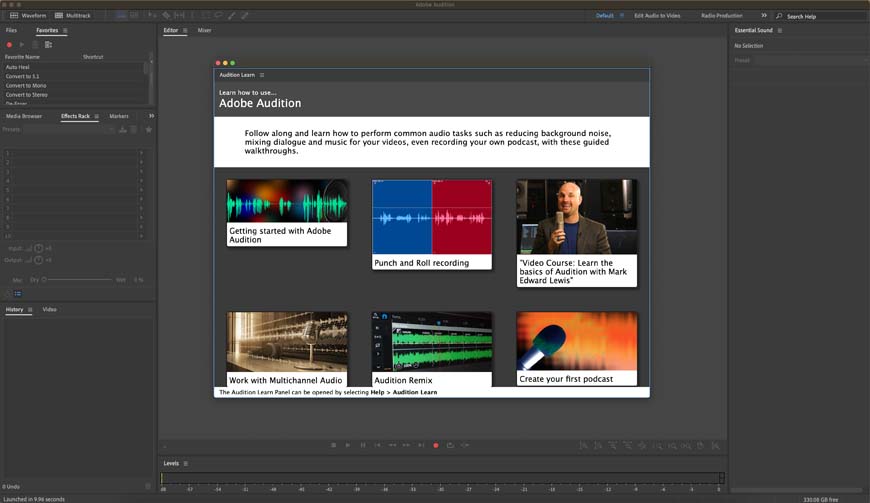Expand overflow panels next to Markers tab

tap(151, 116)
